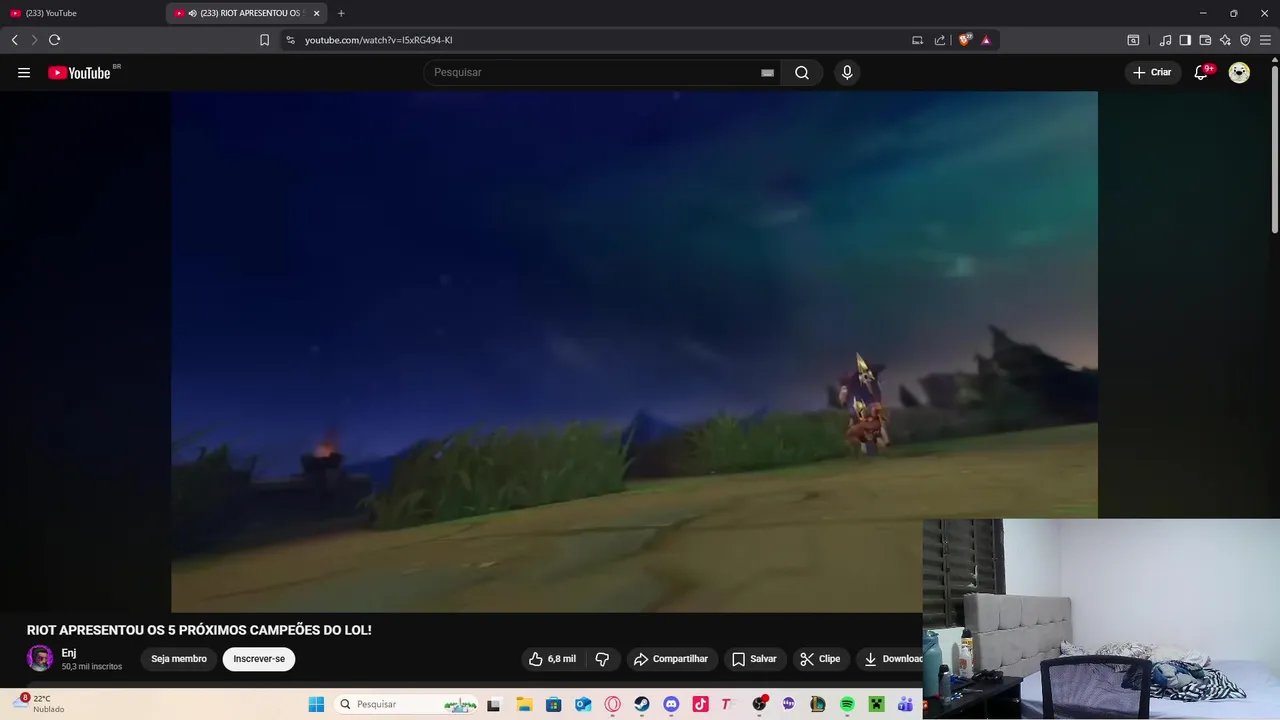Open Discord from the taskbar
The height and width of the screenshot is (720, 1280).
click(671, 704)
